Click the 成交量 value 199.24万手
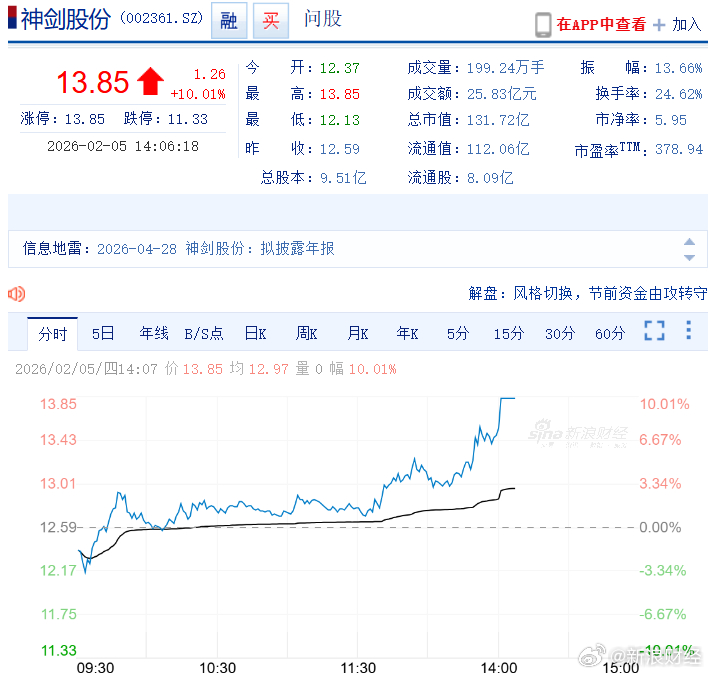 [x=505, y=68]
